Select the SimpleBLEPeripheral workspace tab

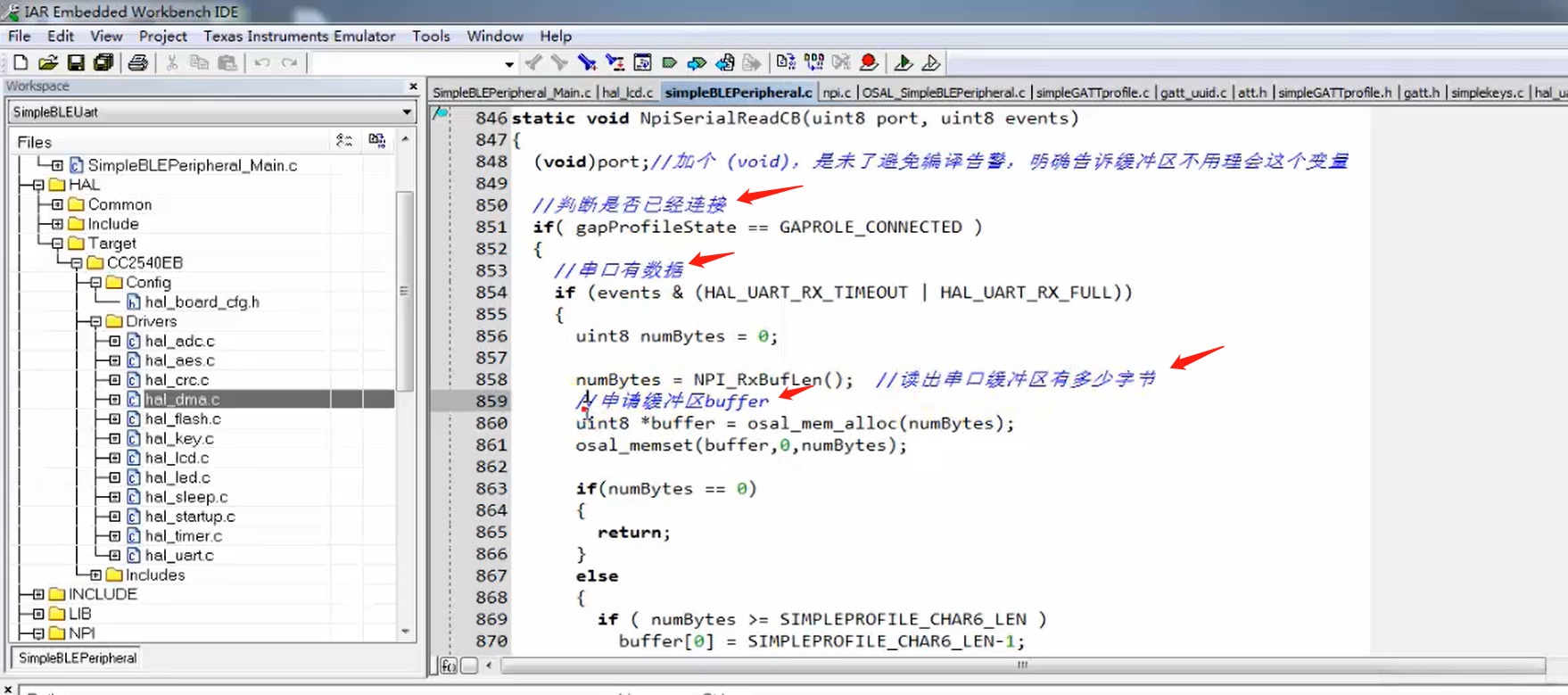(x=78, y=658)
